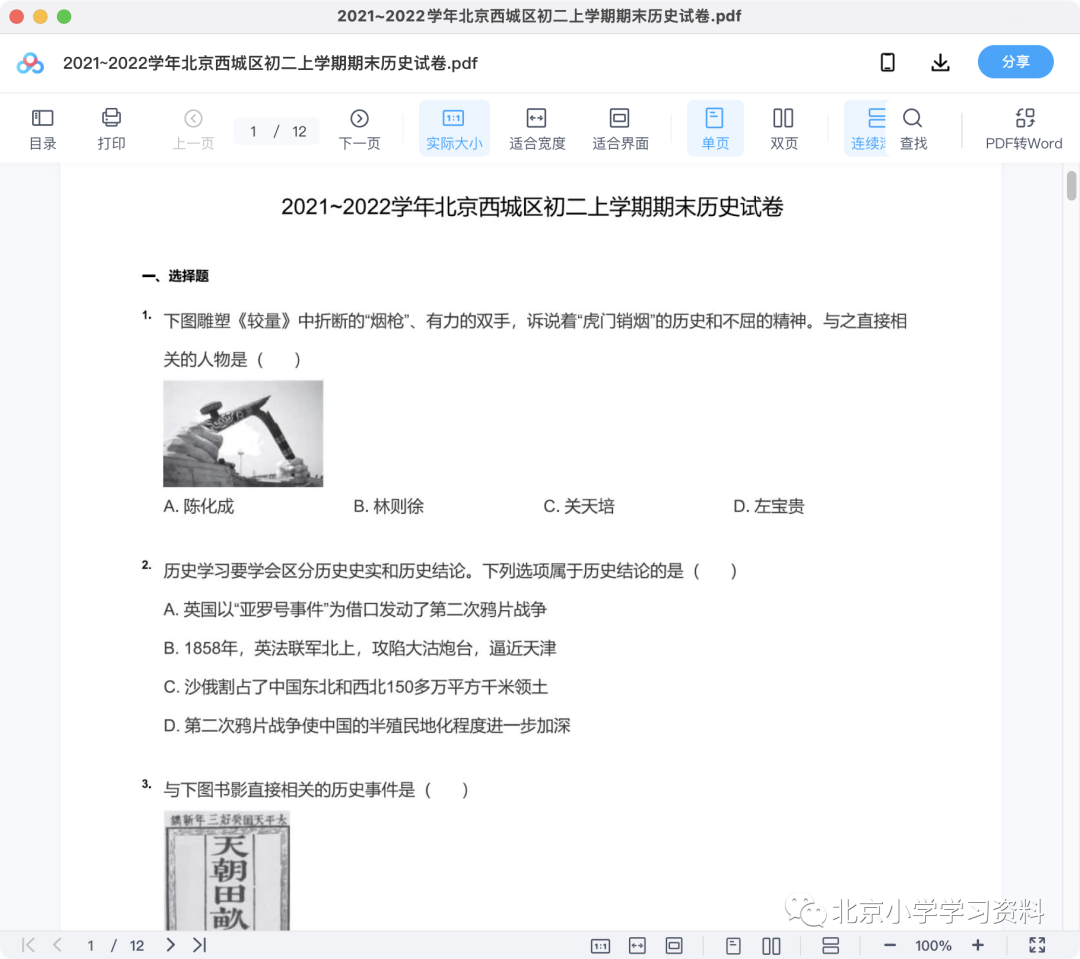The image size is (1080, 959).
Task: Click next page arrow in bottom bar
Action: coord(170,945)
